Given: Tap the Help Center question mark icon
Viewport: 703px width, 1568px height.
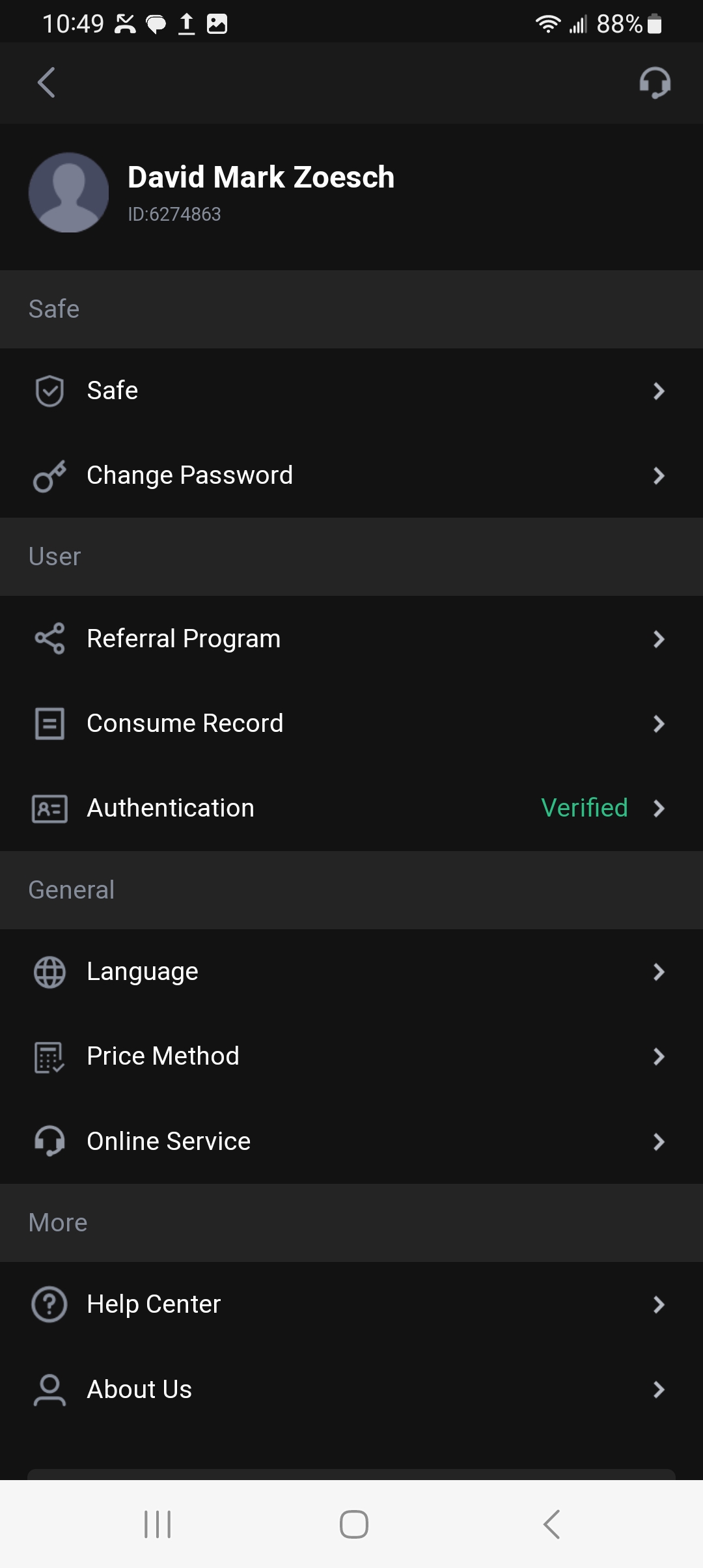Looking at the screenshot, I should point(49,1304).
